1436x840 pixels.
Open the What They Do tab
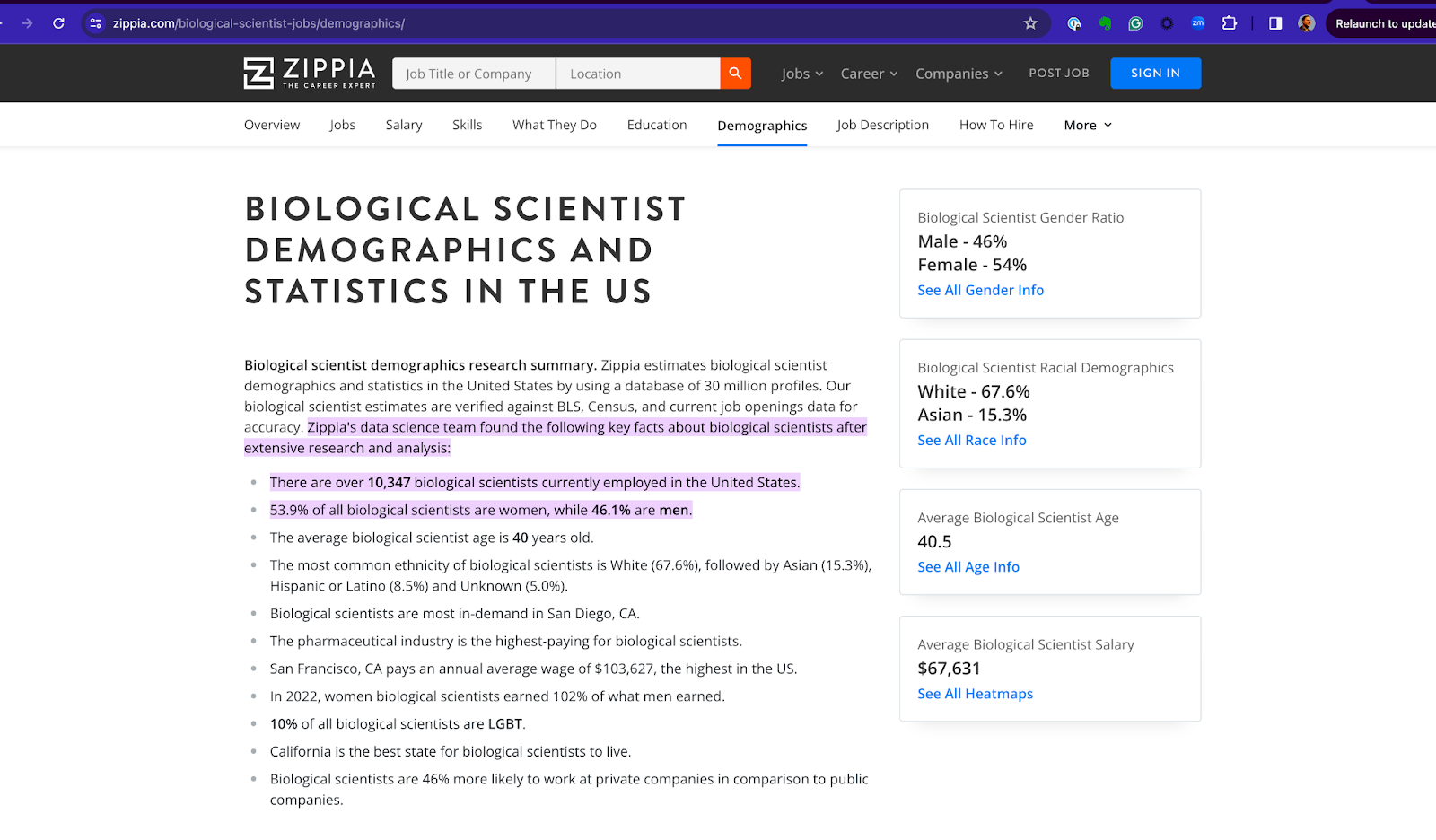coord(555,125)
